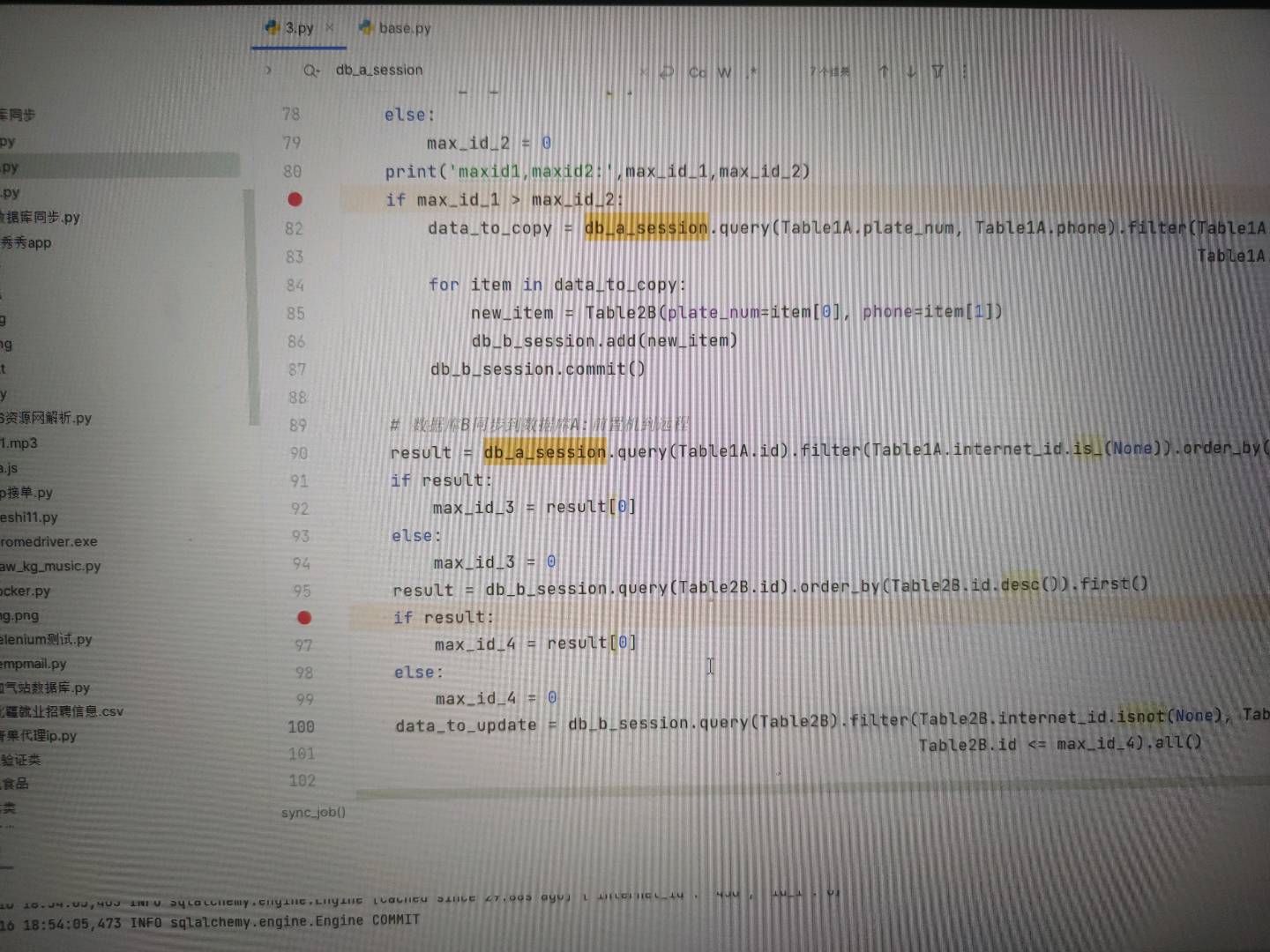Screen dimensions: 1270x952
Task: Click the Python file icon on the base.py tab
Action: 365,28
